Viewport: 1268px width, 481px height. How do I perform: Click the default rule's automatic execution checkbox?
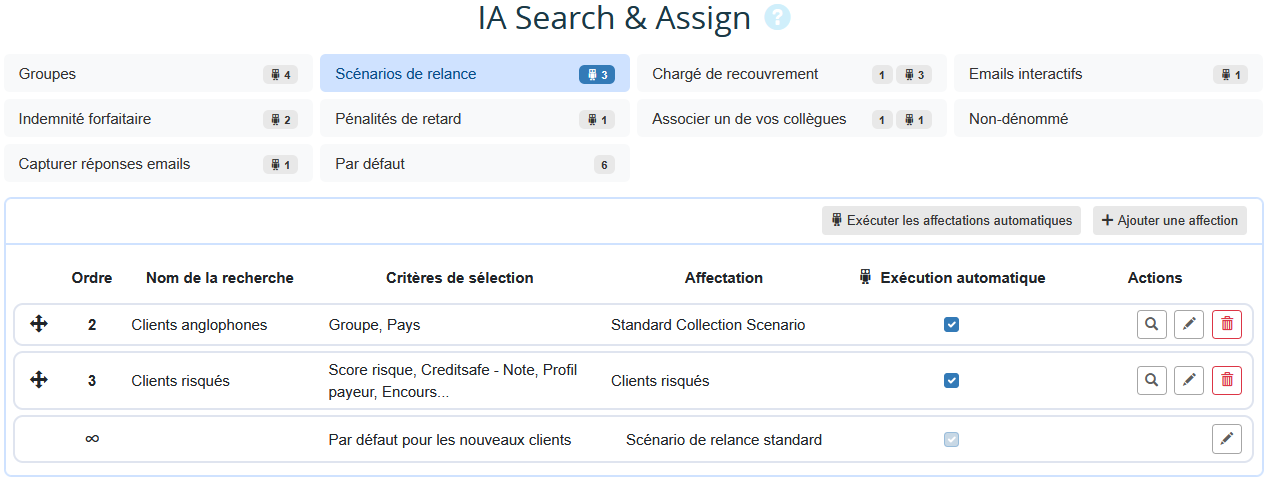(x=952, y=439)
